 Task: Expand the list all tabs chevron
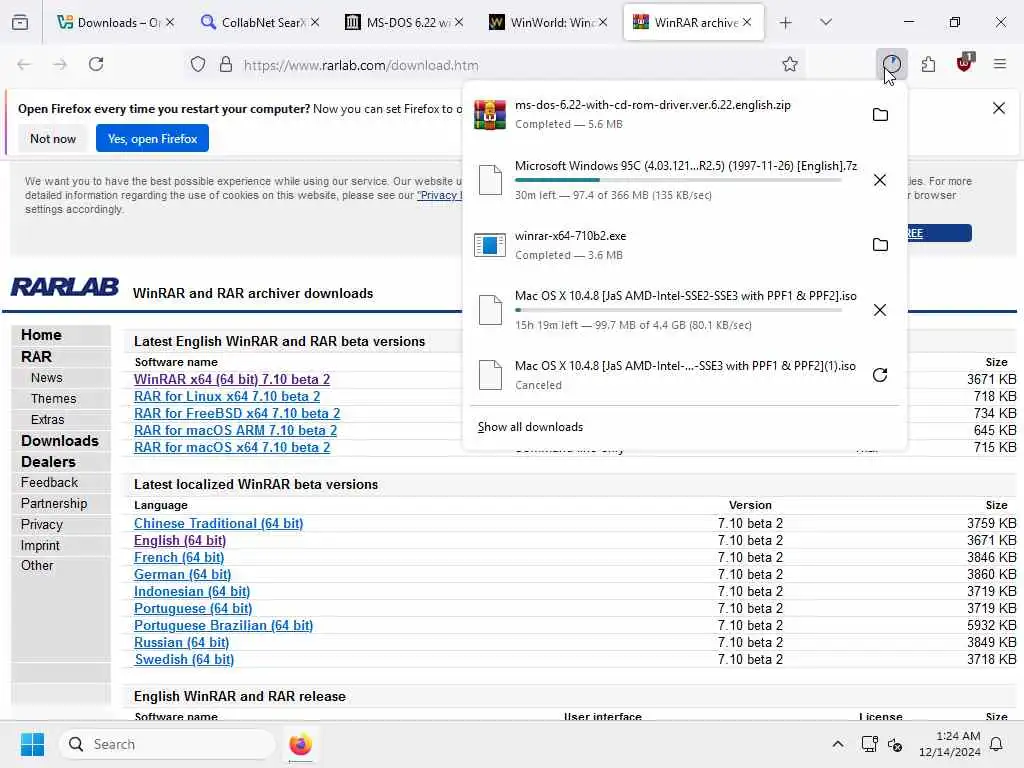coord(826,23)
